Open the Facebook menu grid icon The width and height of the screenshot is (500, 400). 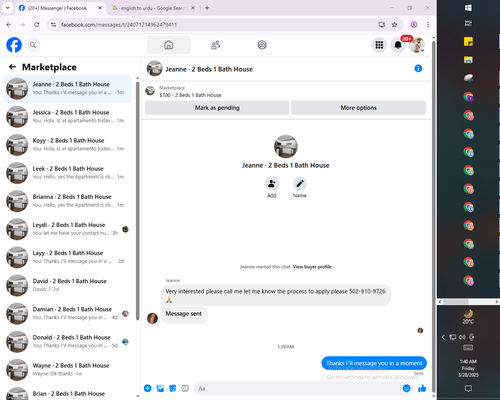[379, 45]
